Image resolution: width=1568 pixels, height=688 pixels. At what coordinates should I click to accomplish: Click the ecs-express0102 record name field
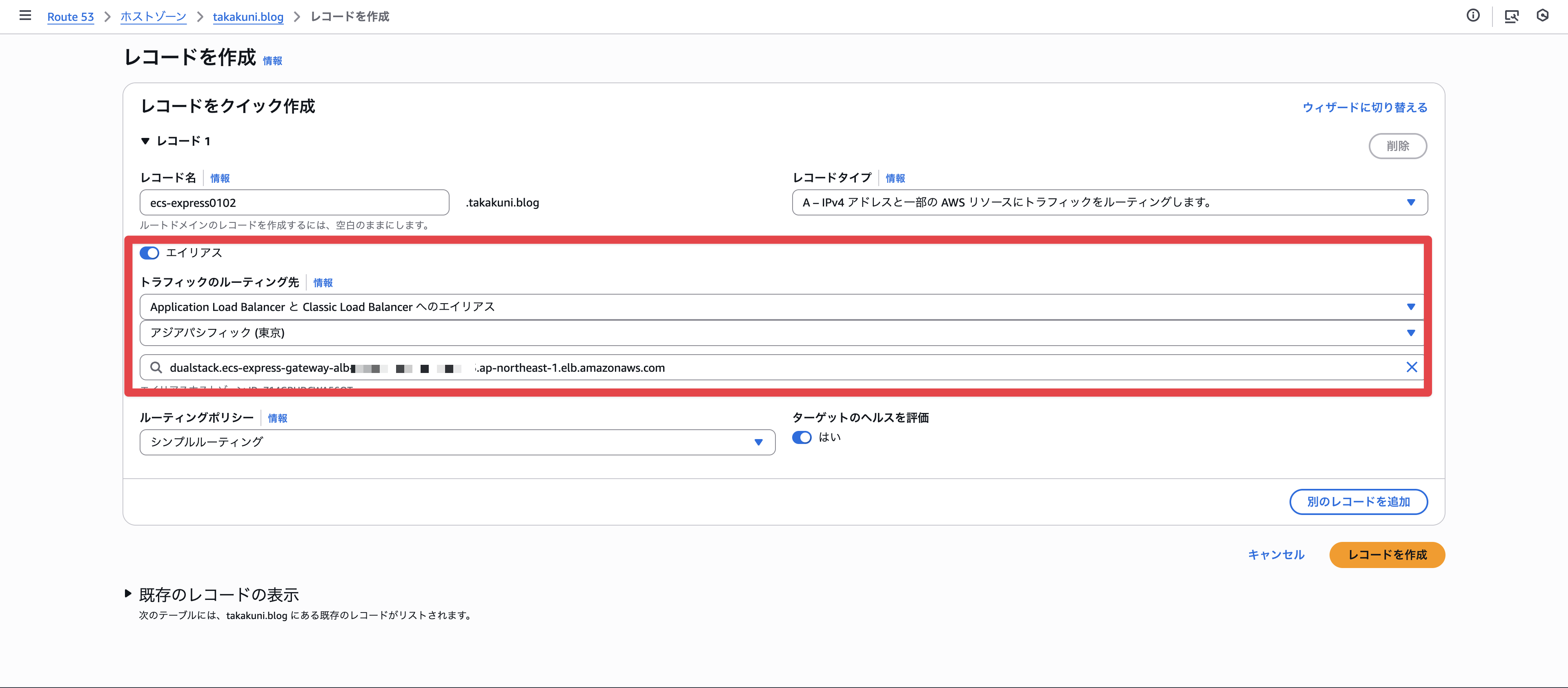294,202
